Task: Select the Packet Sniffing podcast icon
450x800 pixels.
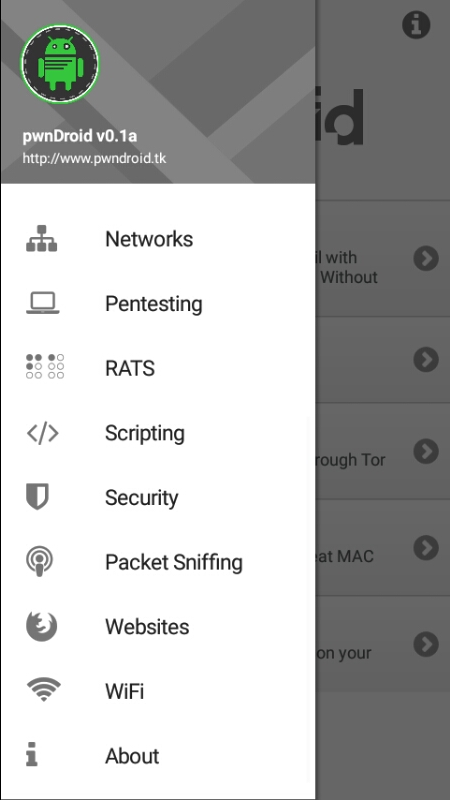Action: (x=39, y=561)
